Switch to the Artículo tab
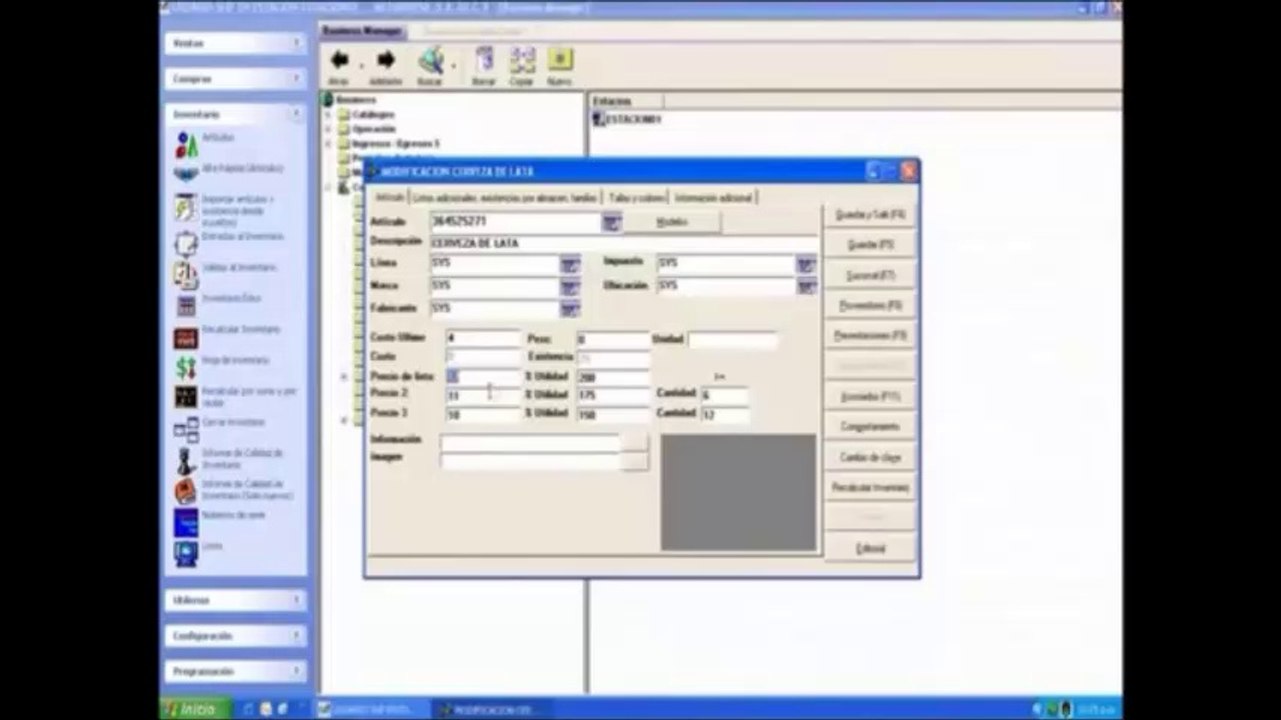 point(389,197)
